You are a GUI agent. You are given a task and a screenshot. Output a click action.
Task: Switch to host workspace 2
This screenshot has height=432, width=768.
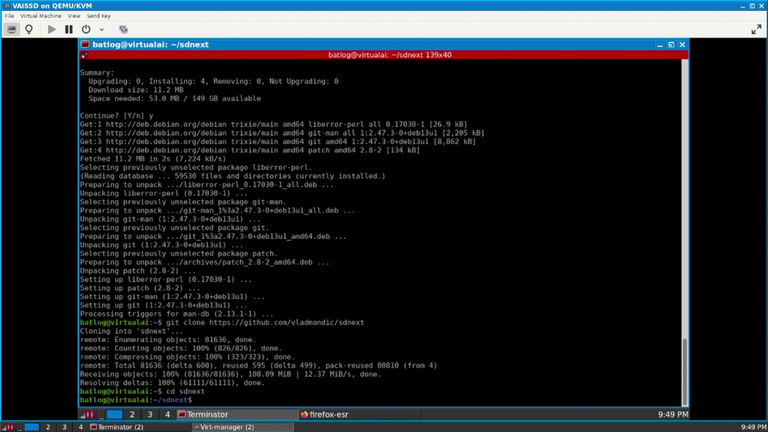[48, 427]
